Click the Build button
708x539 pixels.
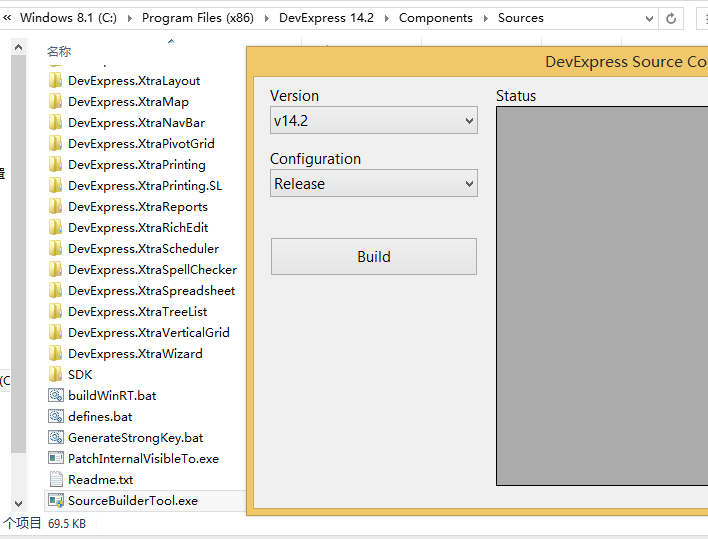[374, 256]
